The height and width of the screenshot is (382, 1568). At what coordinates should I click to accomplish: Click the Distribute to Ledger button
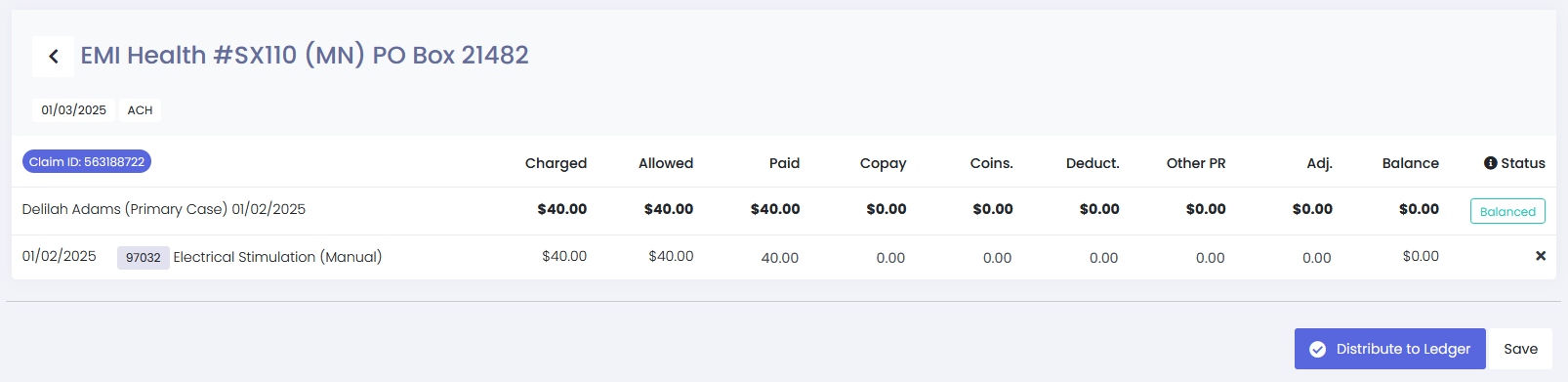point(1389,349)
